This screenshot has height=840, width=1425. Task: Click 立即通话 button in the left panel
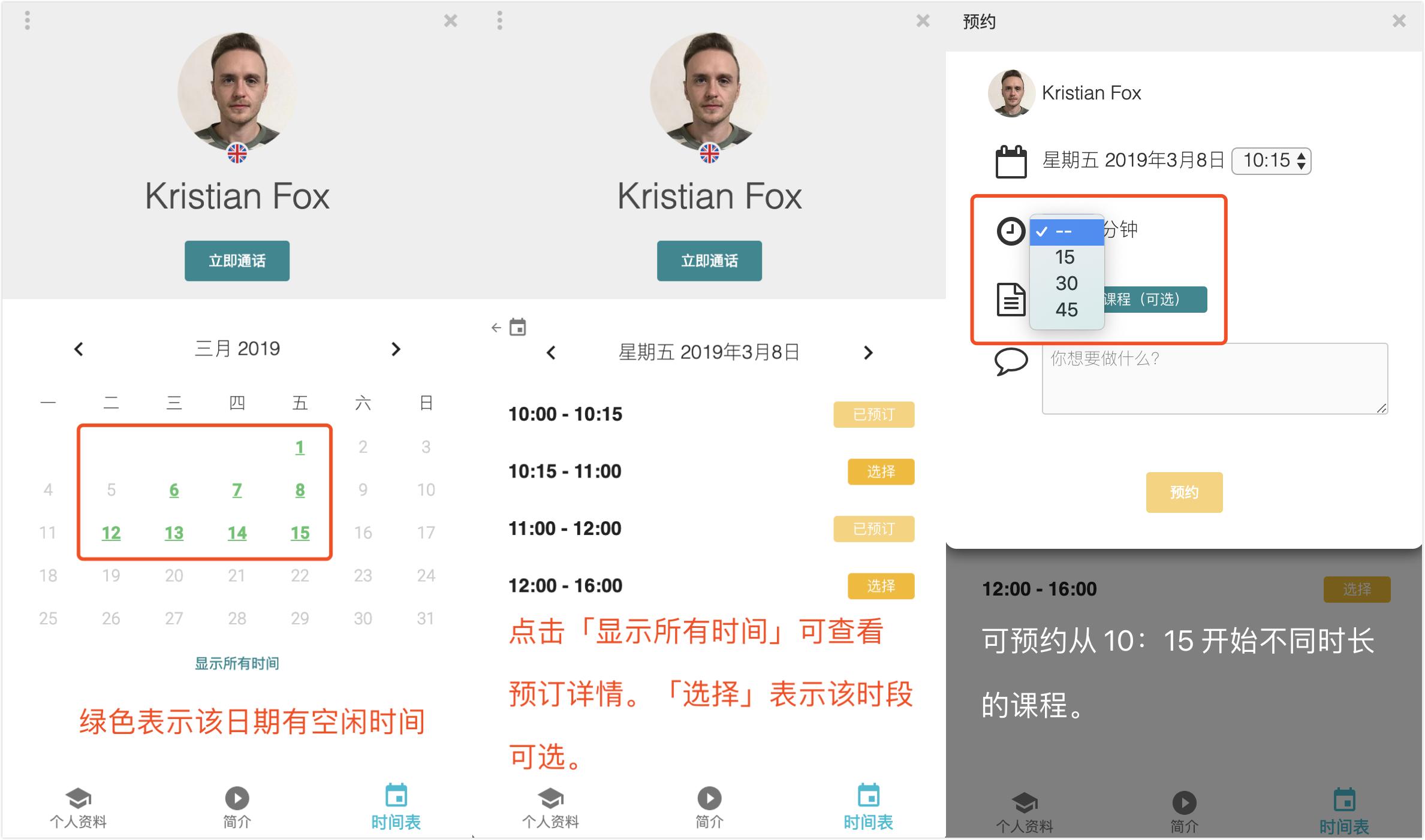(237, 261)
